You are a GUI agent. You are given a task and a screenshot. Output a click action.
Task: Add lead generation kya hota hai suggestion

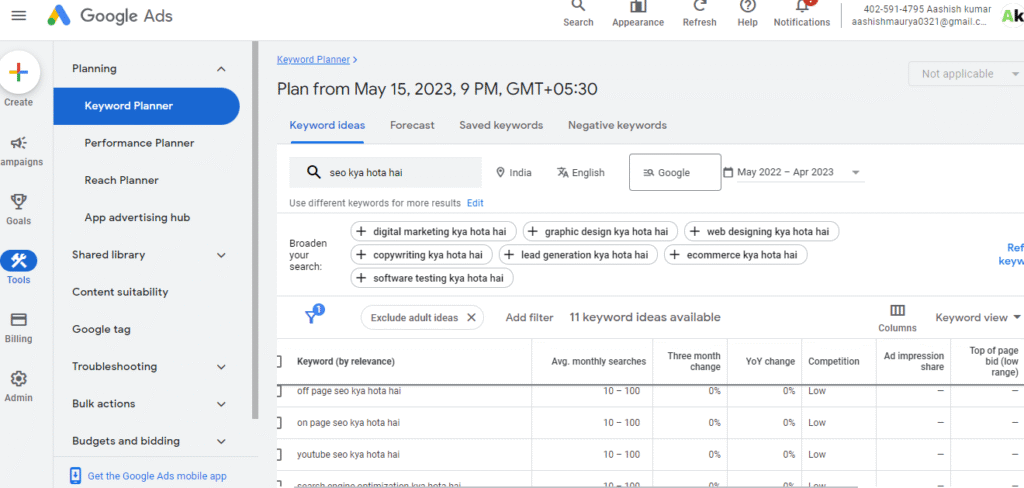coord(578,255)
